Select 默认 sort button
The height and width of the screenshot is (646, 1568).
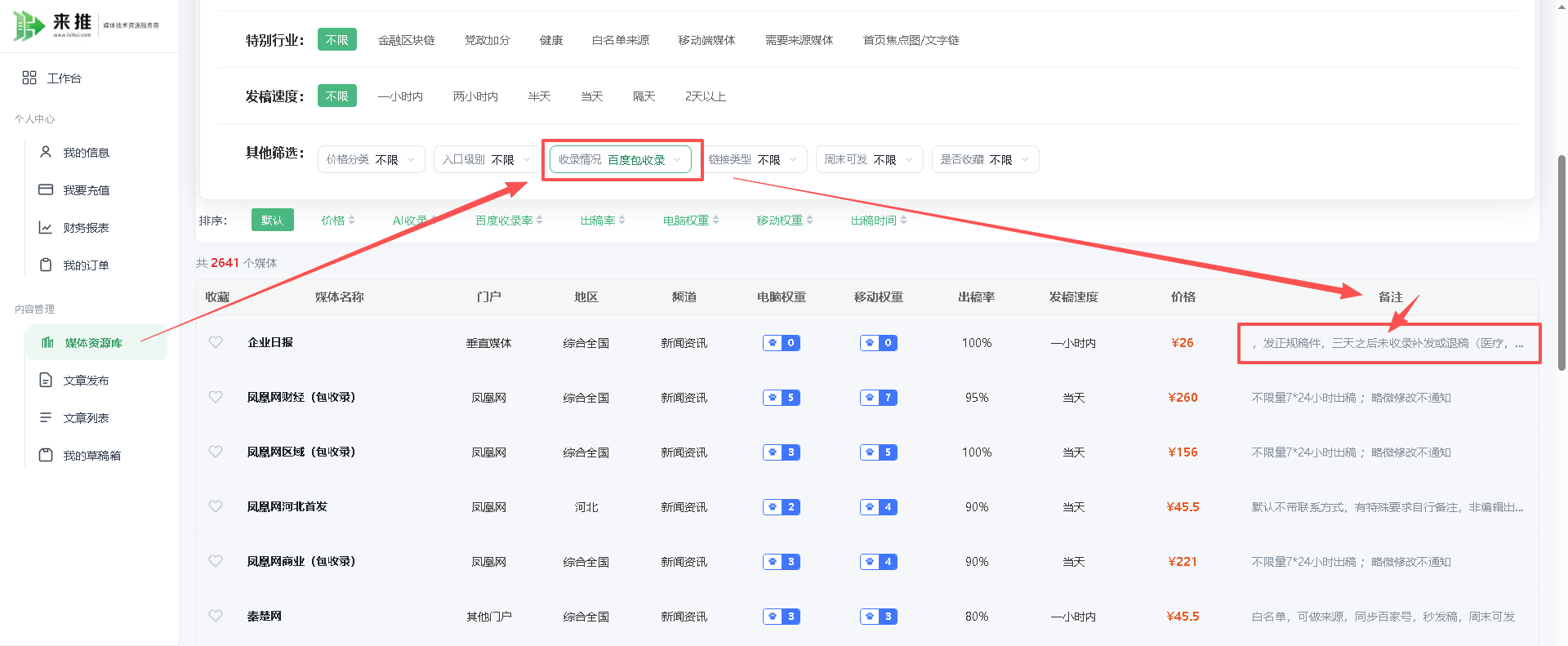[272, 221]
